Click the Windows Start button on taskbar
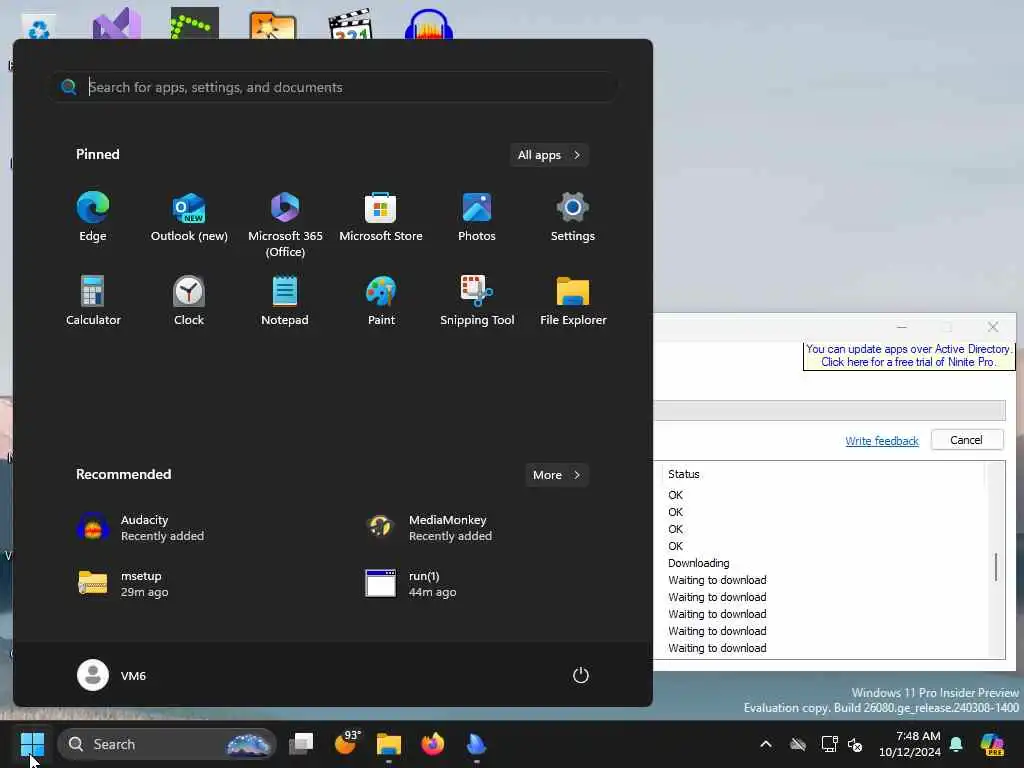The image size is (1024, 768). click(32, 744)
